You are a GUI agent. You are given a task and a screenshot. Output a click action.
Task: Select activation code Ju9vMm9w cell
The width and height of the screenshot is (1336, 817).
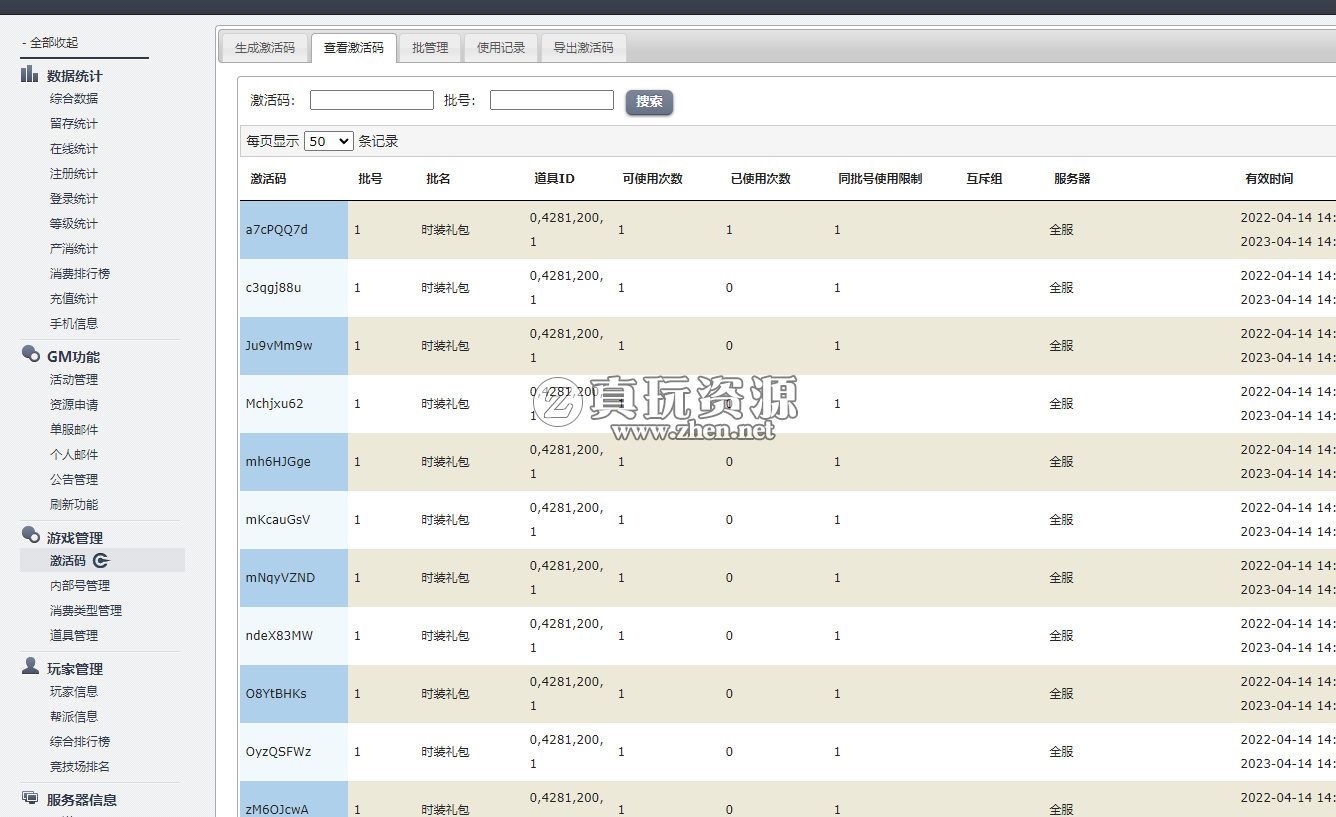point(294,346)
